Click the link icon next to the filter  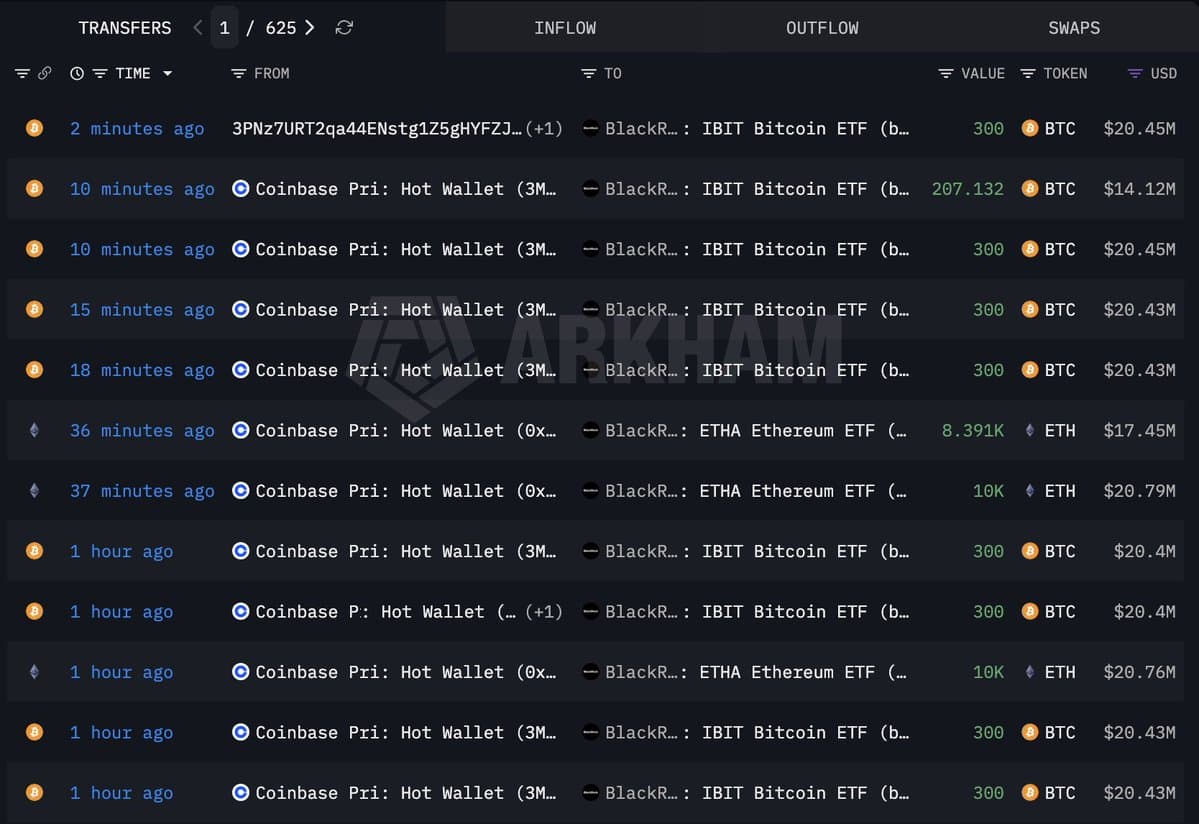coord(47,73)
